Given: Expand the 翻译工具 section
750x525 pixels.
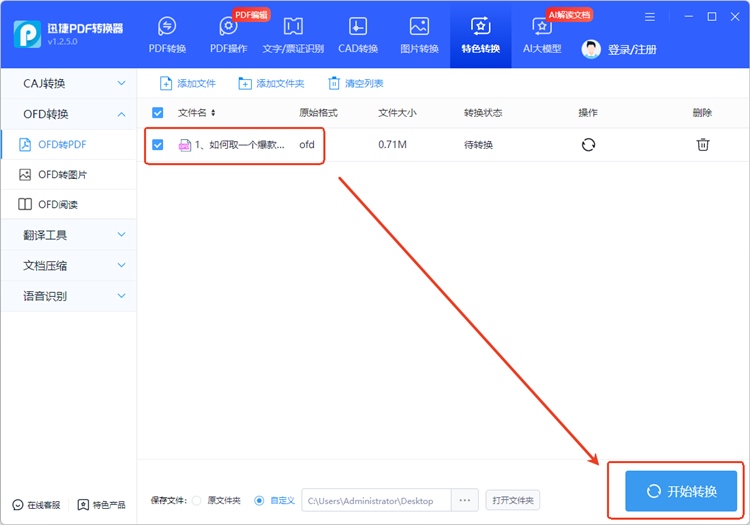Looking at the screenshot, I should click(x=69, y=235).
